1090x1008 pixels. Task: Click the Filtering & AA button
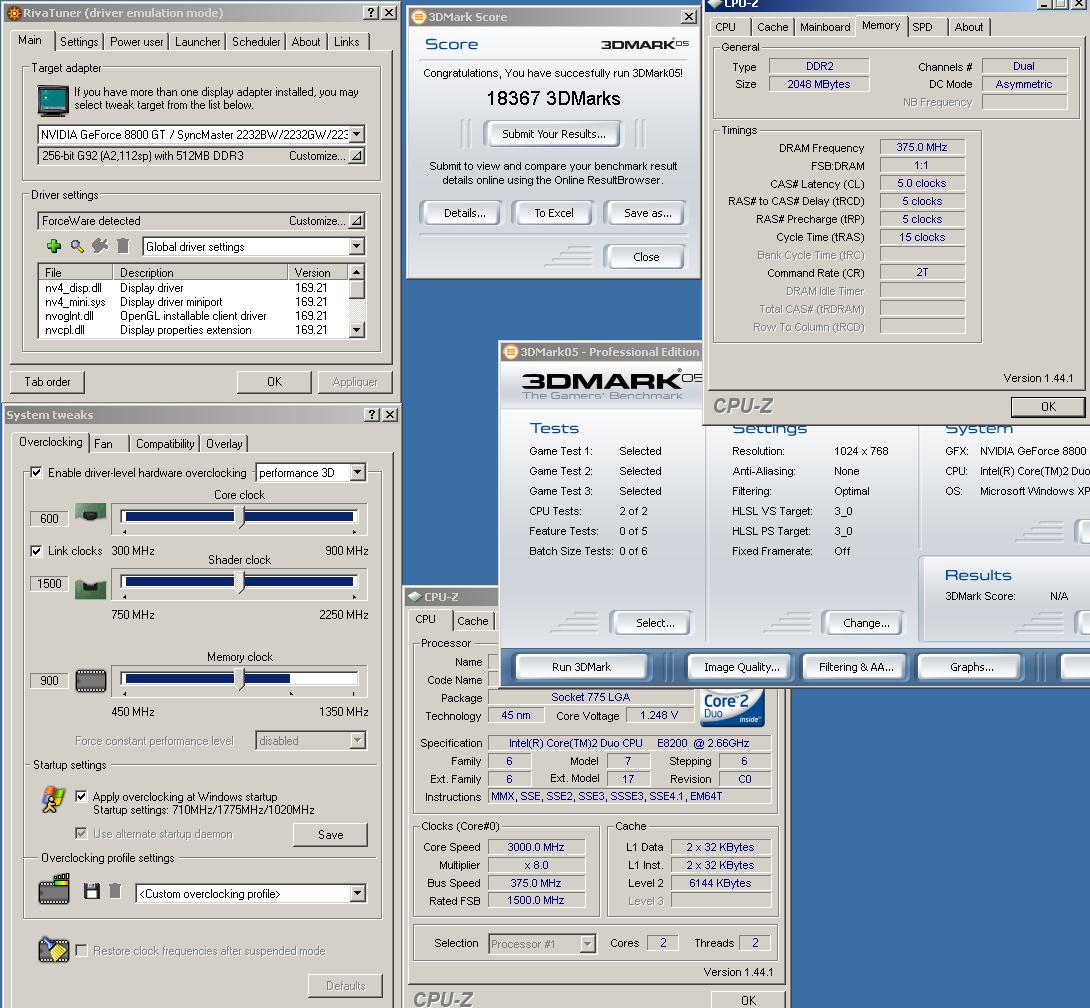[856, 667]
